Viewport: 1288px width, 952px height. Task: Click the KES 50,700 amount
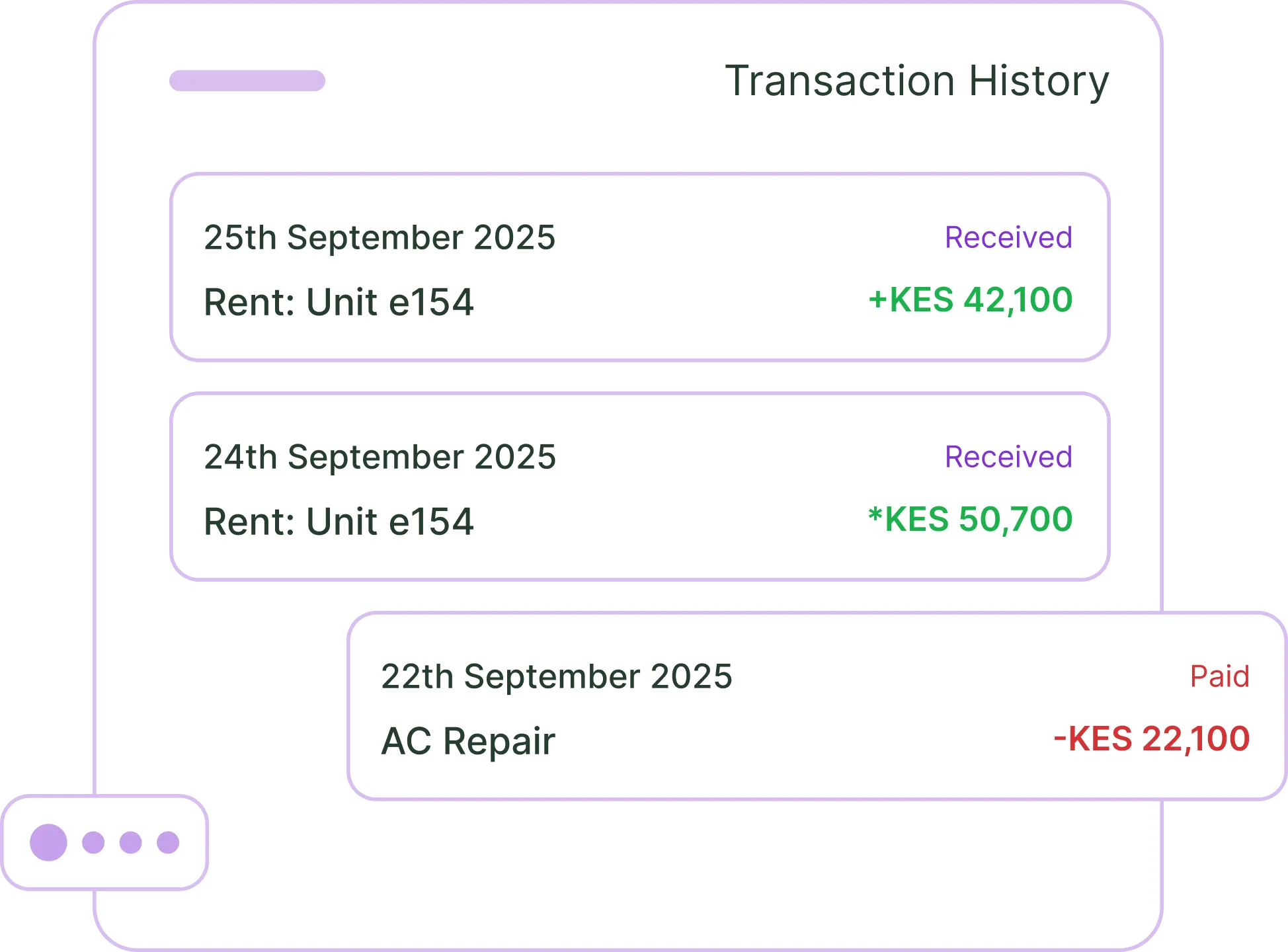tap(971, 519)
